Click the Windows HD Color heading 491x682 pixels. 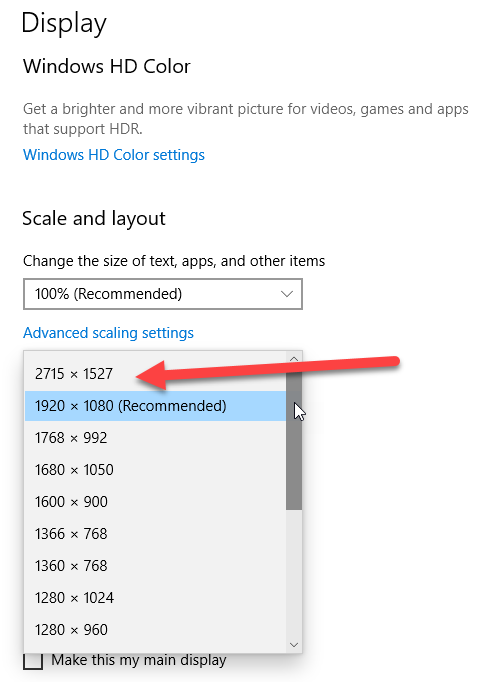[x=107, y=67]
